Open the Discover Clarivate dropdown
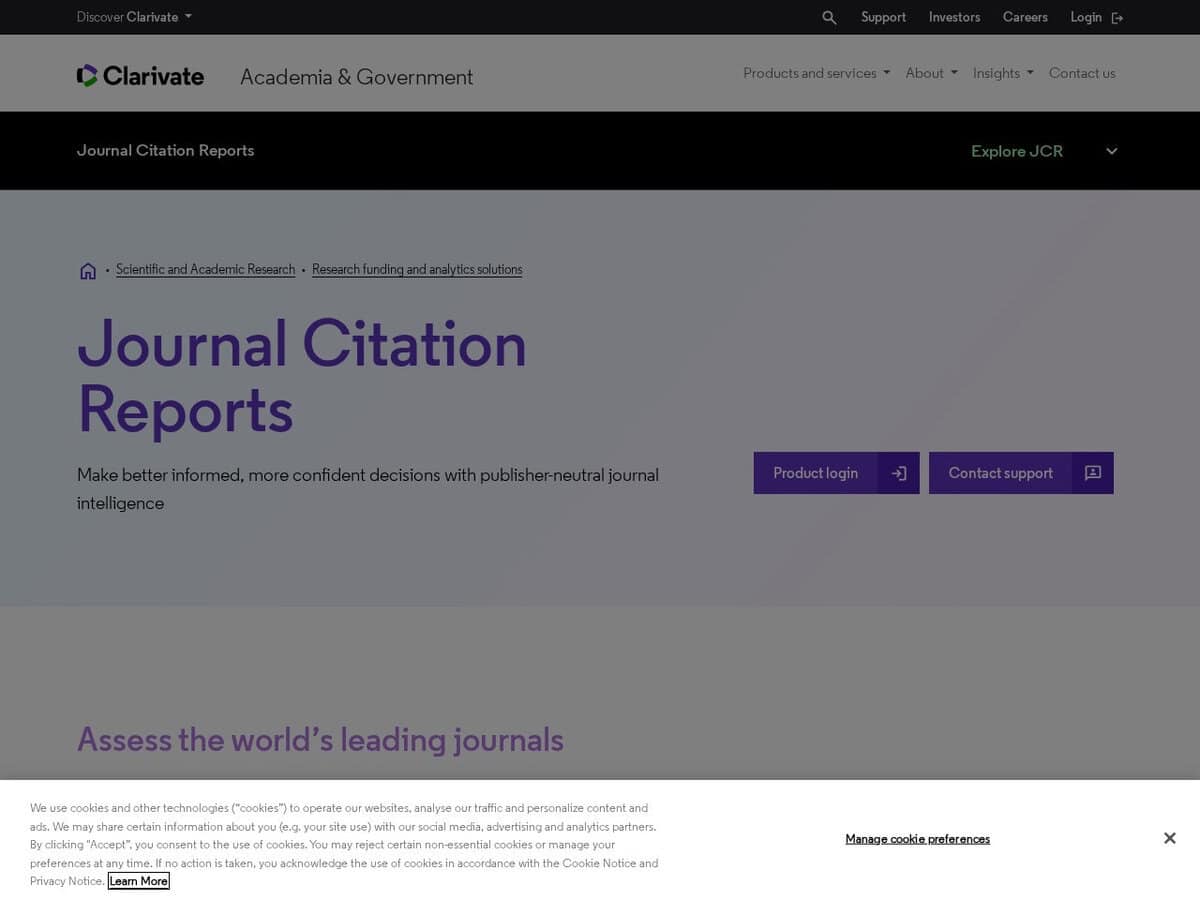 (x=134, y=17)
